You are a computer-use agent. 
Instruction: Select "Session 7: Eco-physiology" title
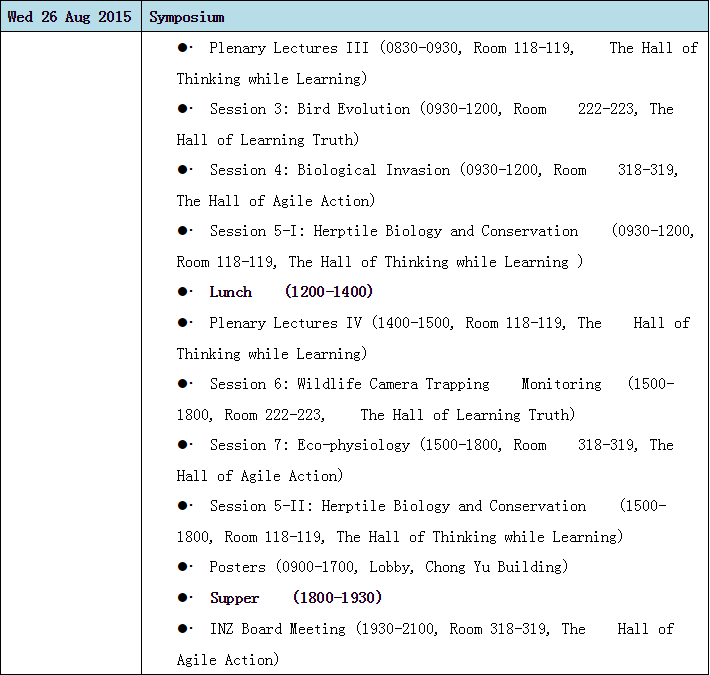click(309, 445)
